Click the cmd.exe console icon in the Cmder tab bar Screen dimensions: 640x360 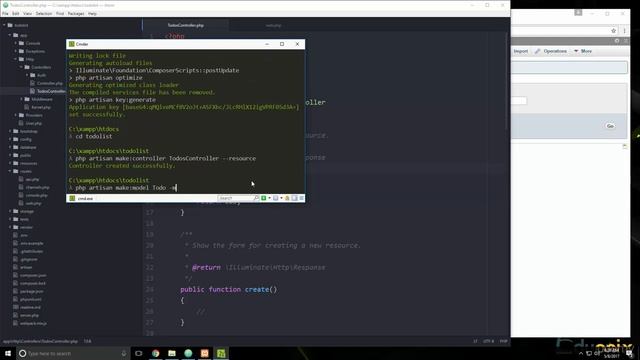pos(72,198)
